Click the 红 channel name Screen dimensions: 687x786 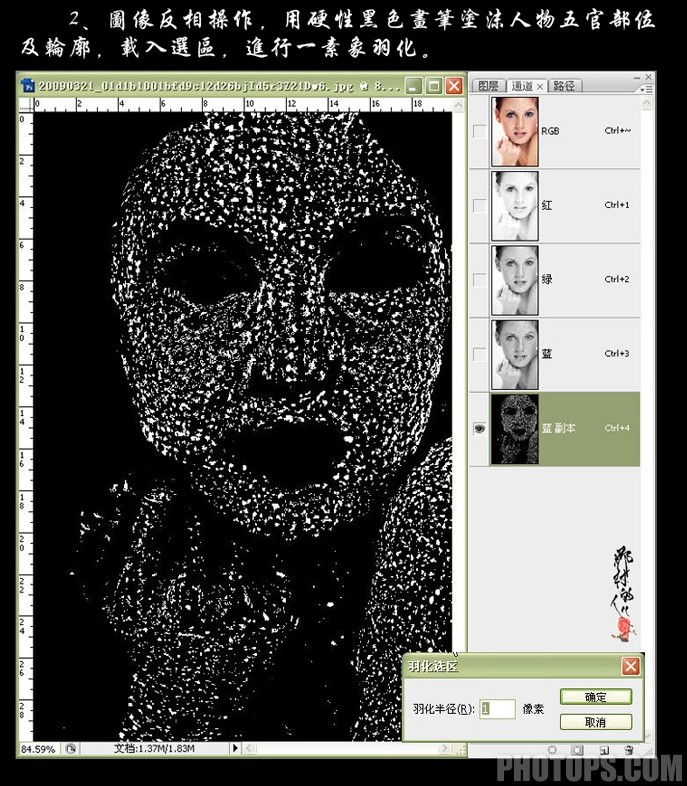[x=547, y=205]
